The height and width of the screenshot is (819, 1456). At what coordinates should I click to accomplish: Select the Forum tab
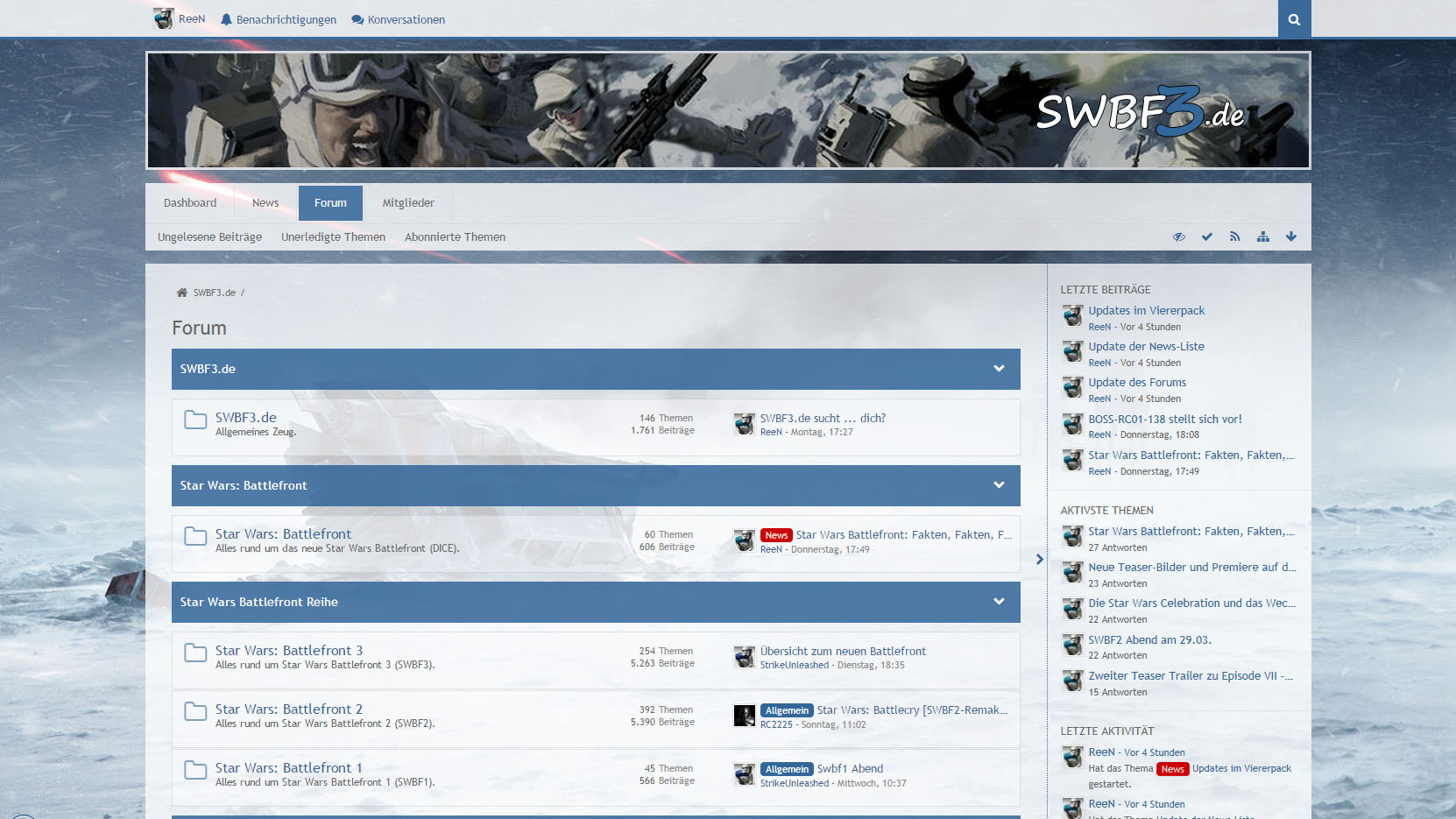(x=330, y=202)
